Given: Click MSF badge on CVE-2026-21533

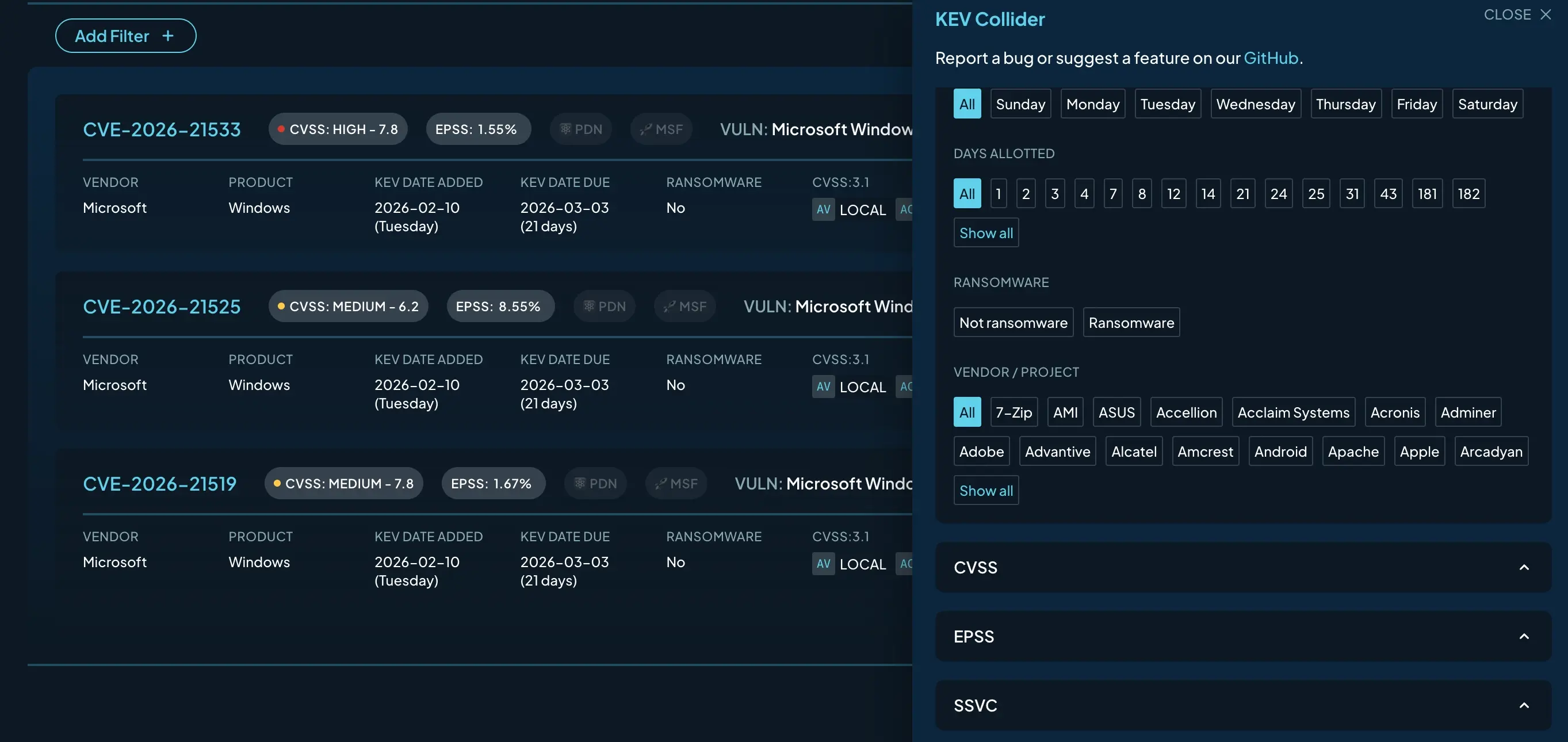Looking at the screenshot, I should tap(661, 129).
